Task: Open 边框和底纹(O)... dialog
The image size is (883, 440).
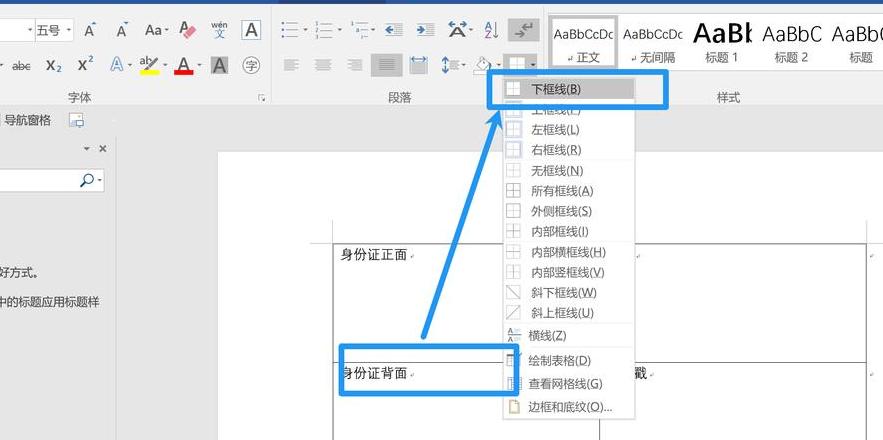Action: [x=568, y=407]
